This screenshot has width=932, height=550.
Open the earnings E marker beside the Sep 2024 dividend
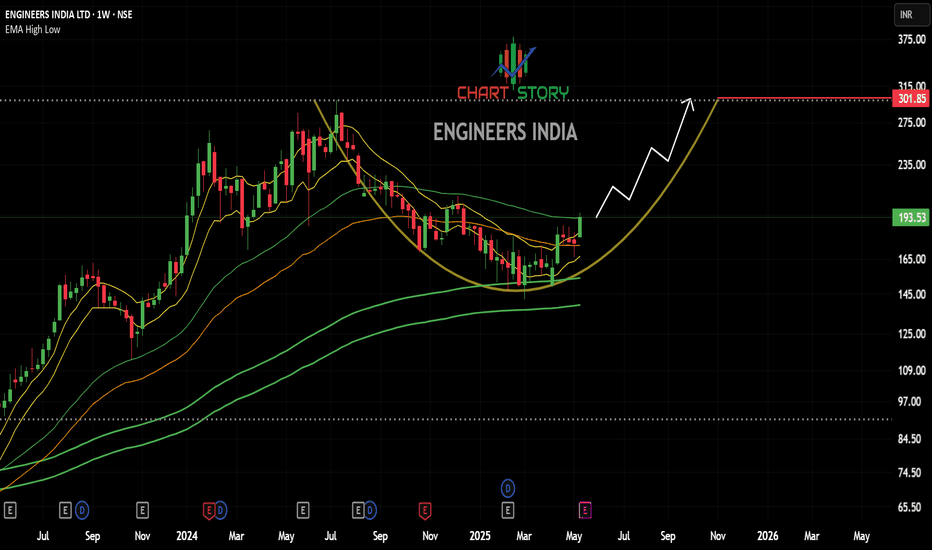click(358, 510)
